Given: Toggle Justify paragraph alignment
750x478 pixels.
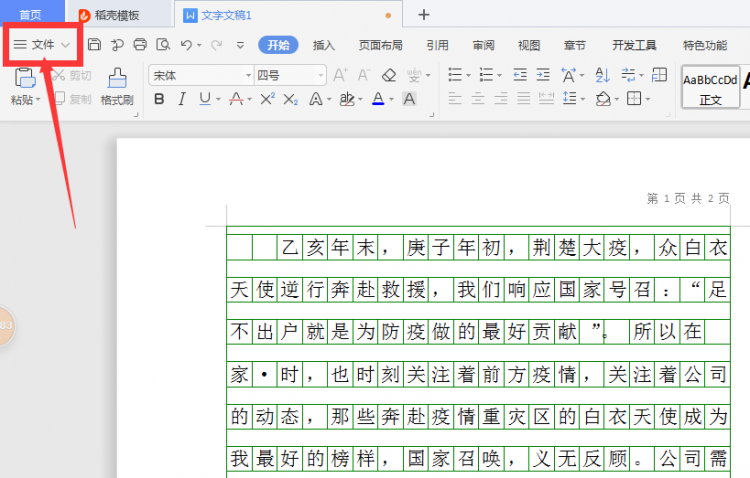Looking at the screenshot, I should [524, 99].
